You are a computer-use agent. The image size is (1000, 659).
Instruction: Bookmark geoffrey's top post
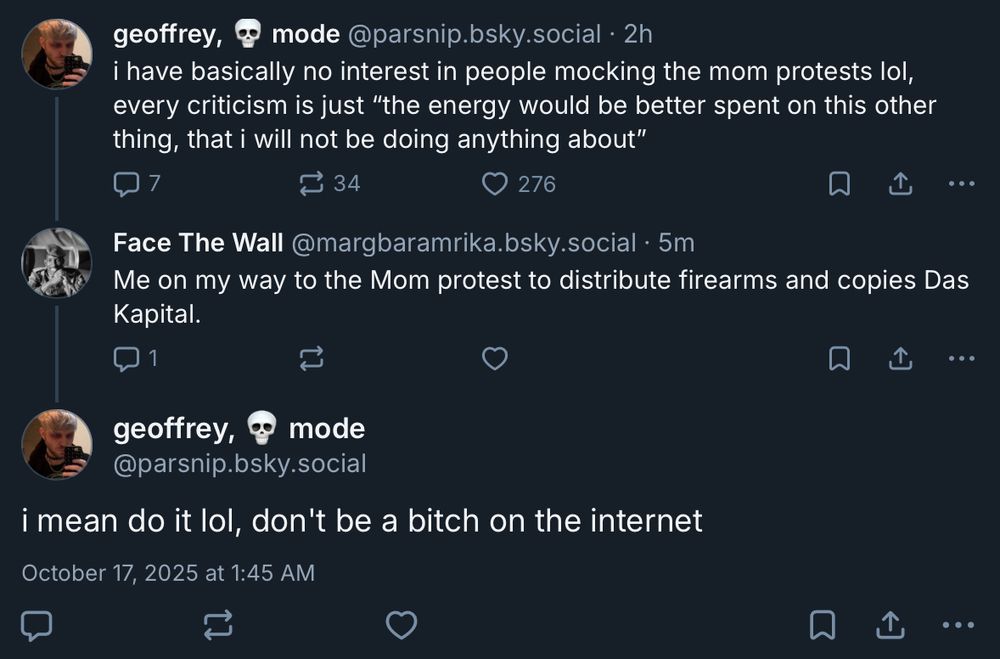pos(840,183)
